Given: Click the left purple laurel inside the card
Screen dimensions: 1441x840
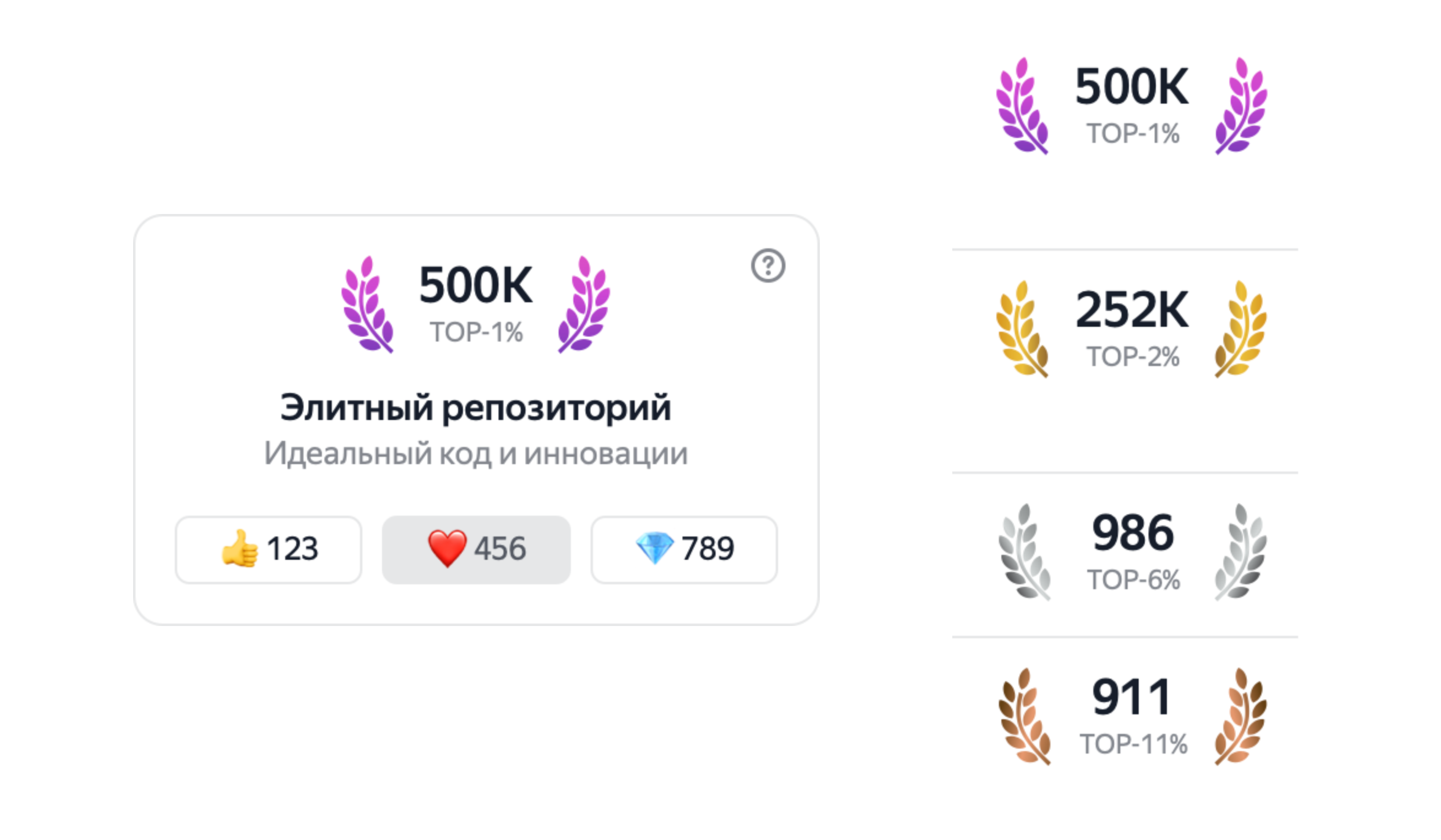Looking at the screenshot, I should point(367,305).
